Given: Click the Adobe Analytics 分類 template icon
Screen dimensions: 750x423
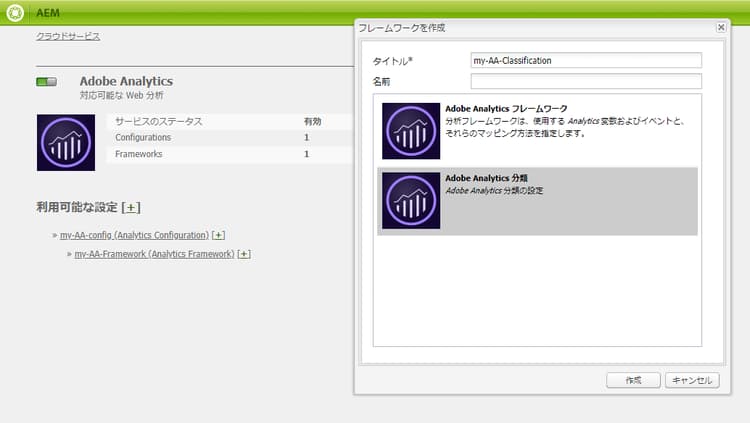Looking at the screenshot, I should tap(411, 200).
